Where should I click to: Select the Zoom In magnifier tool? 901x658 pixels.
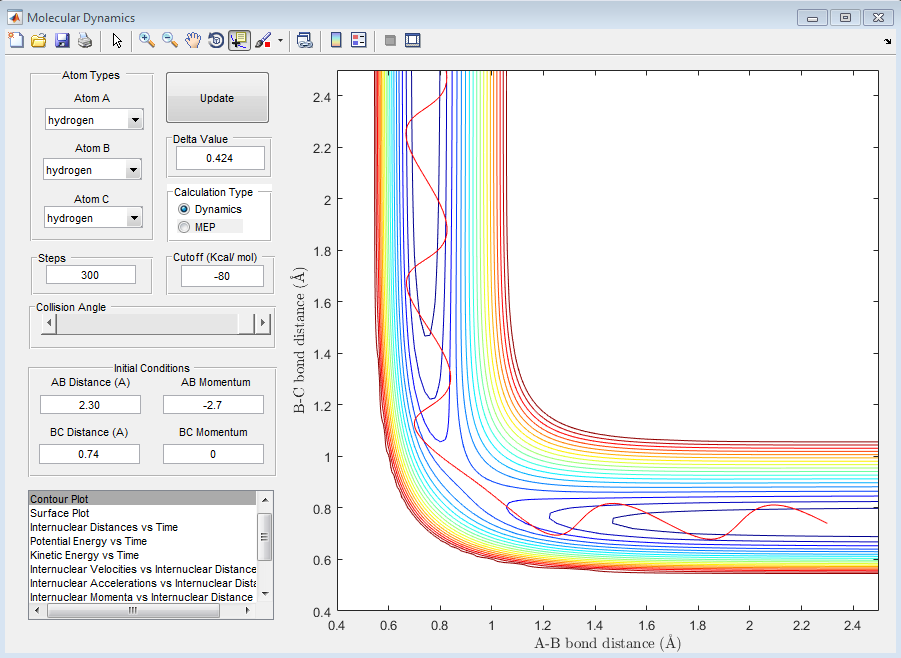[x=147, y=40]
